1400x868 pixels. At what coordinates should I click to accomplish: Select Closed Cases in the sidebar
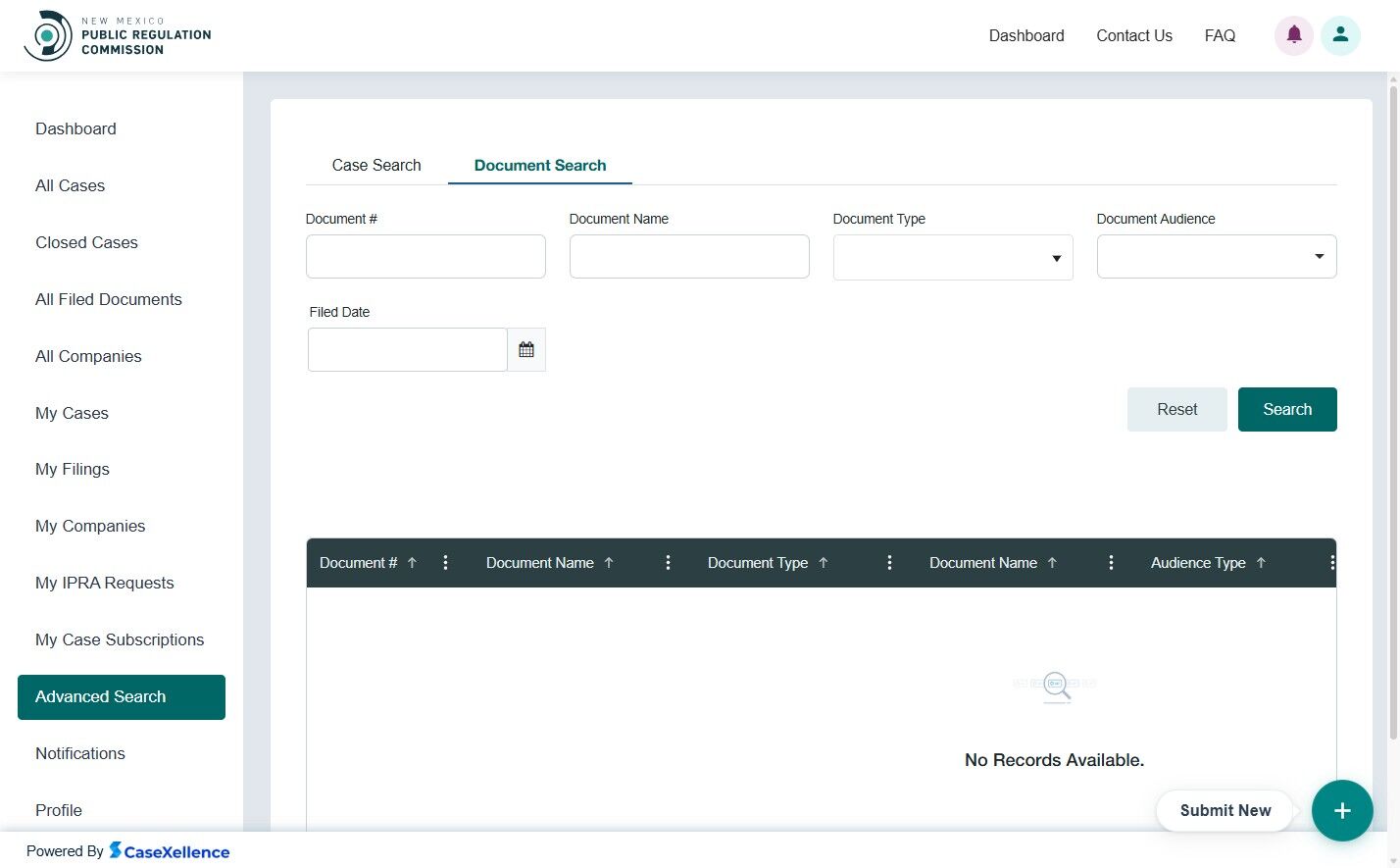click(86, 242)
